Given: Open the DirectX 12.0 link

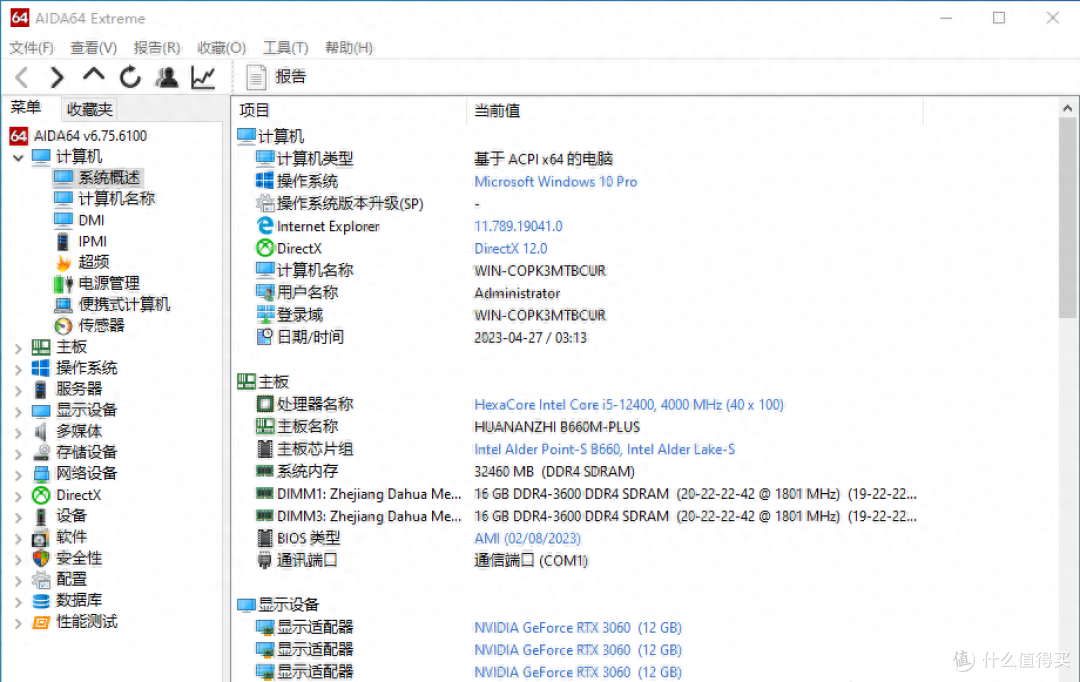Looking at the screenshot, I should (510, 249).
